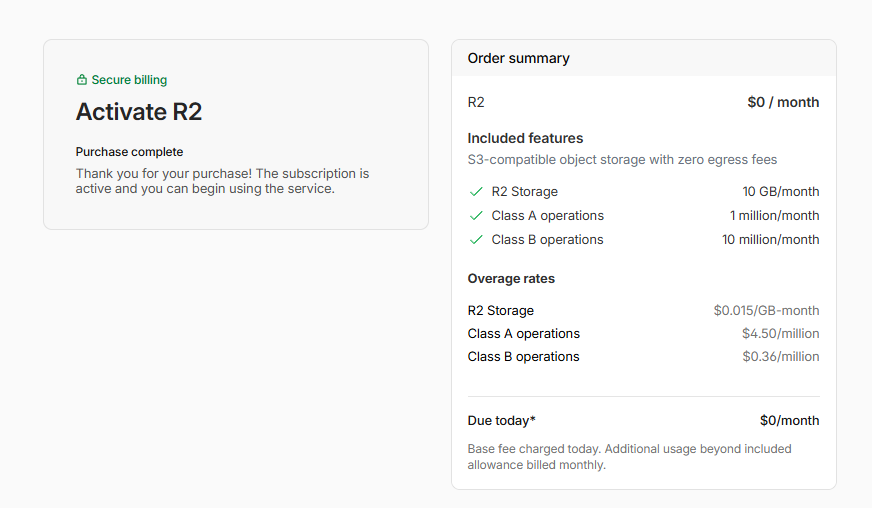Select 'Class A operations' in included features
This screenshot has height=508, width=872.
pyautogui.click(x=547, y=215)
